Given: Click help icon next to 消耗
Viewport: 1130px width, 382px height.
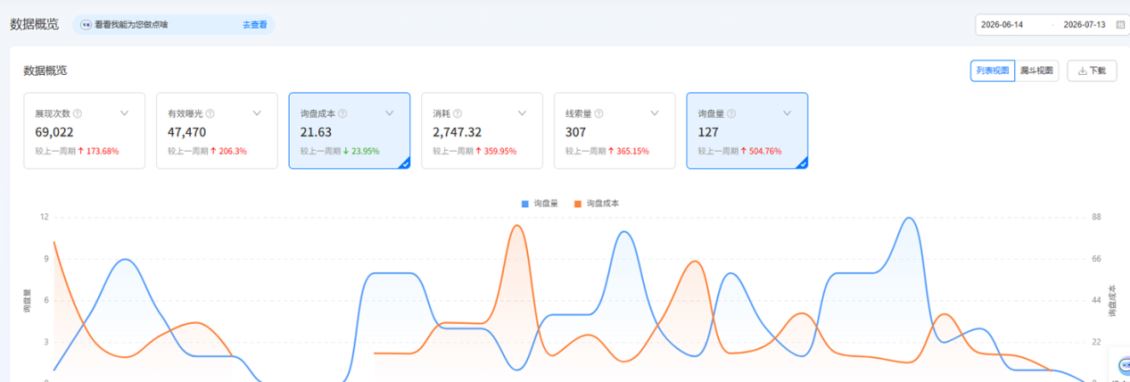Looking at the screenshot, I should click(458, 113).
